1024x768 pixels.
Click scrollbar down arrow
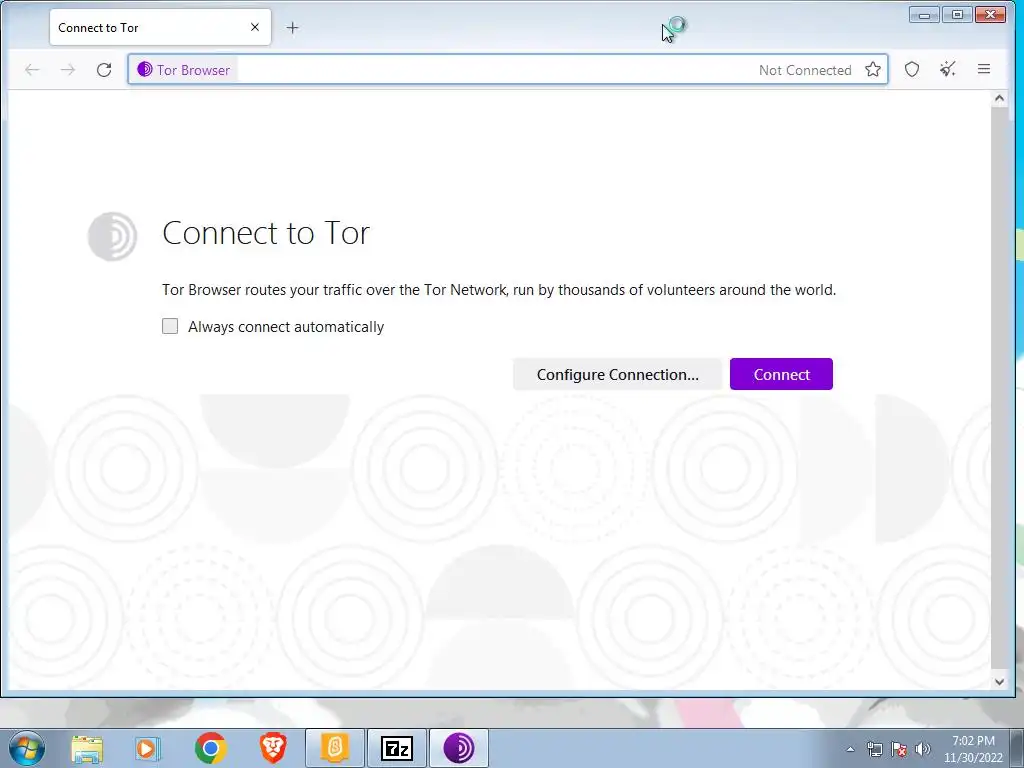pos(999,682)
